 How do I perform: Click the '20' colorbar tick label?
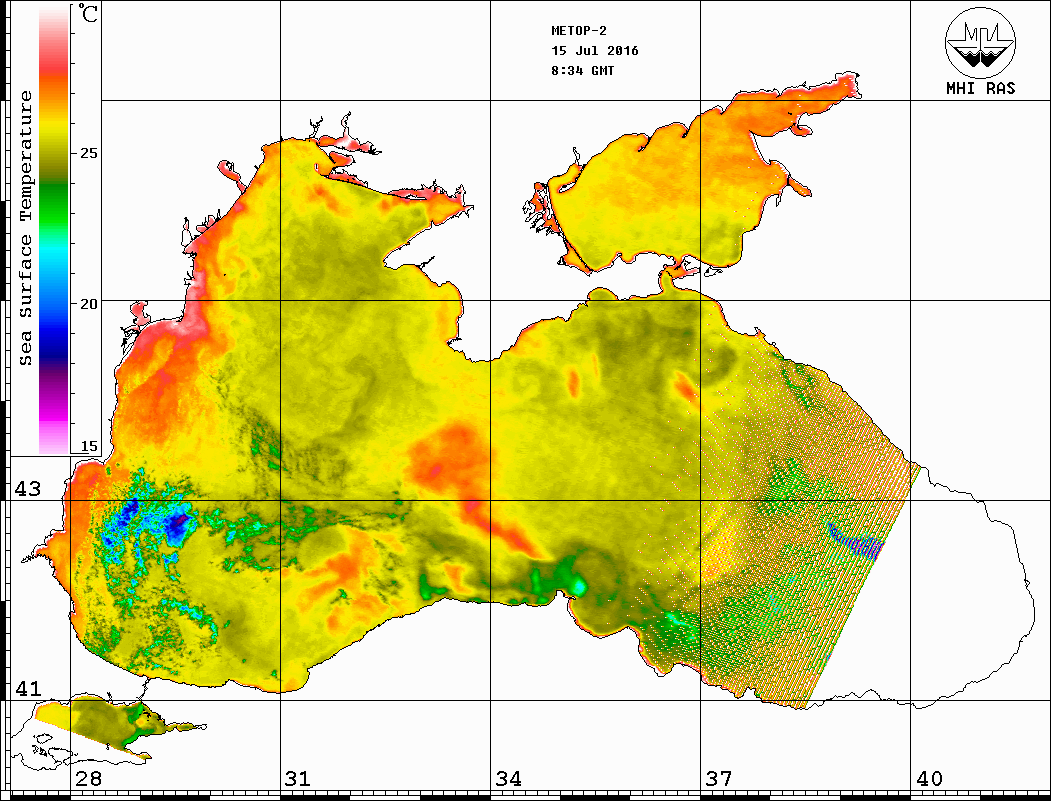coord(88,304)
